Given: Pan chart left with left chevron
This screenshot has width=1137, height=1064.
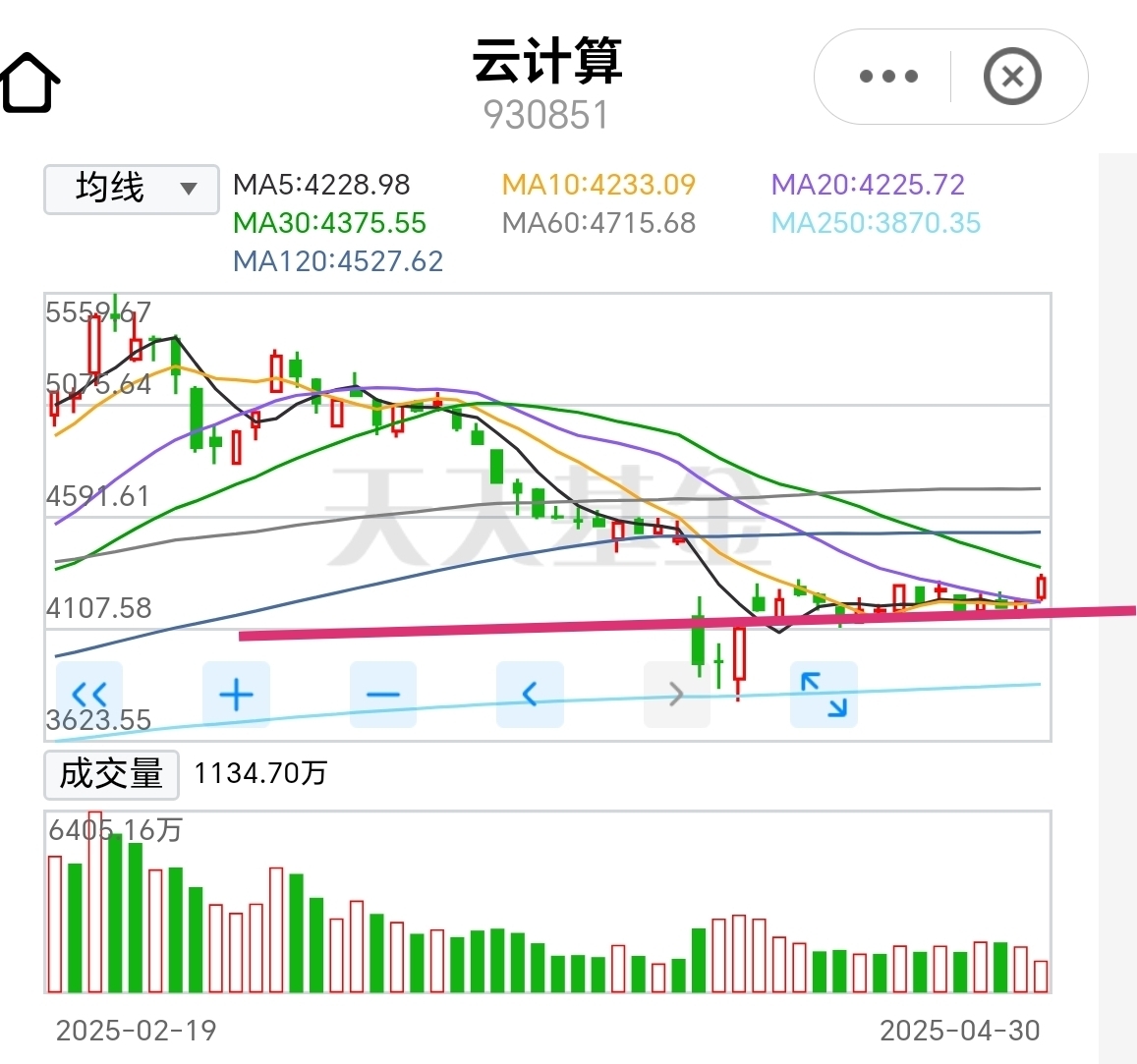Looking at the screenshot, I should [x=530, y=695].
